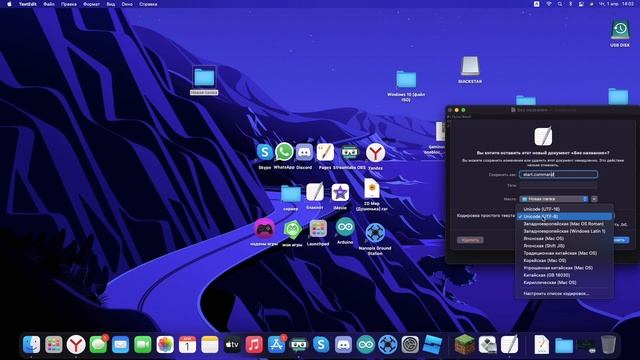Choose Японская (Mac OS) encoding
The height and width of the screenshot is (360, 640).
pyautogui.click(x=564, y=238)
